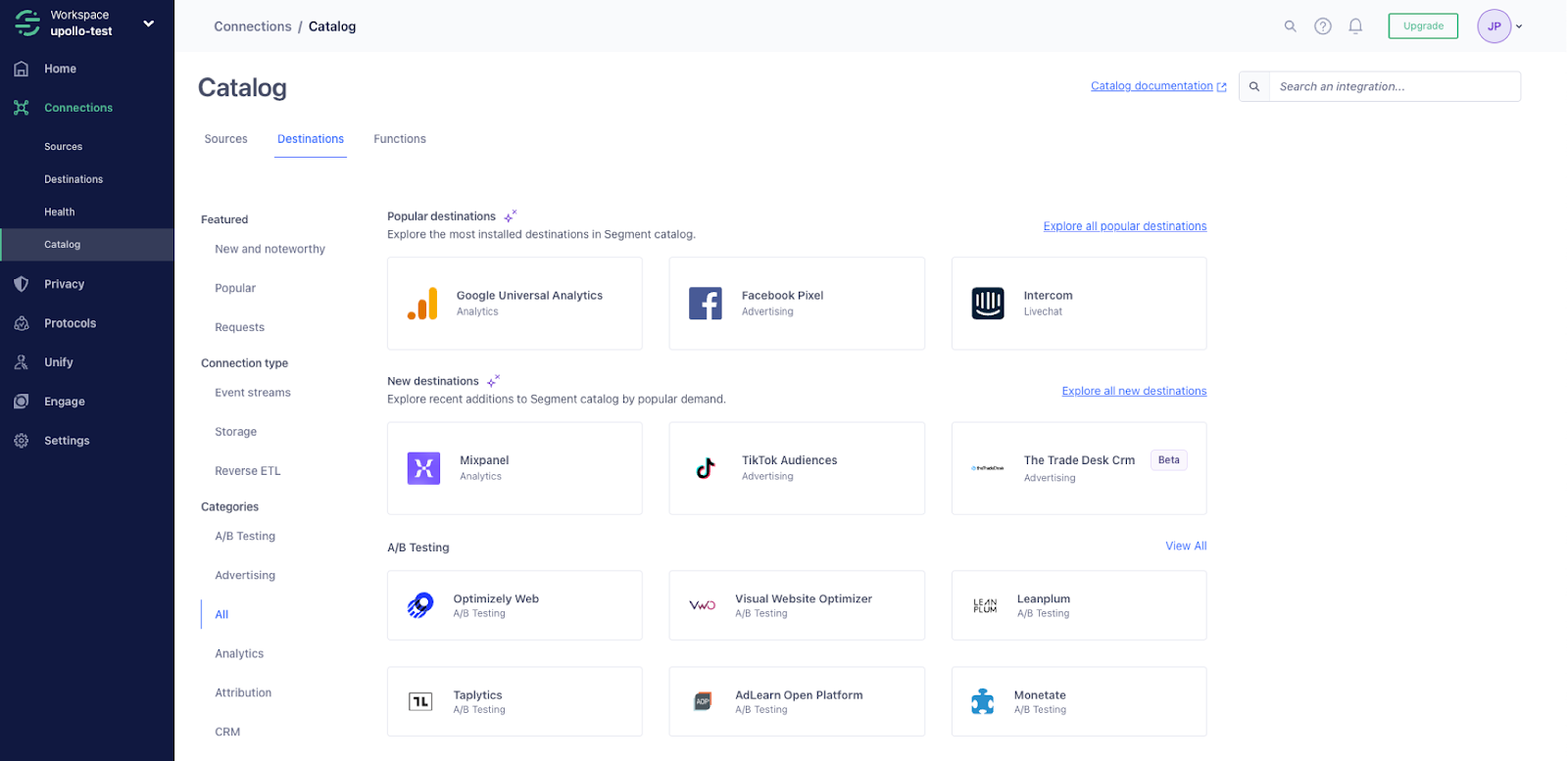The image size is (1568, 761).
Task: Open Destinations in the sidebar submenu
Action: click(x=73, y=179)
